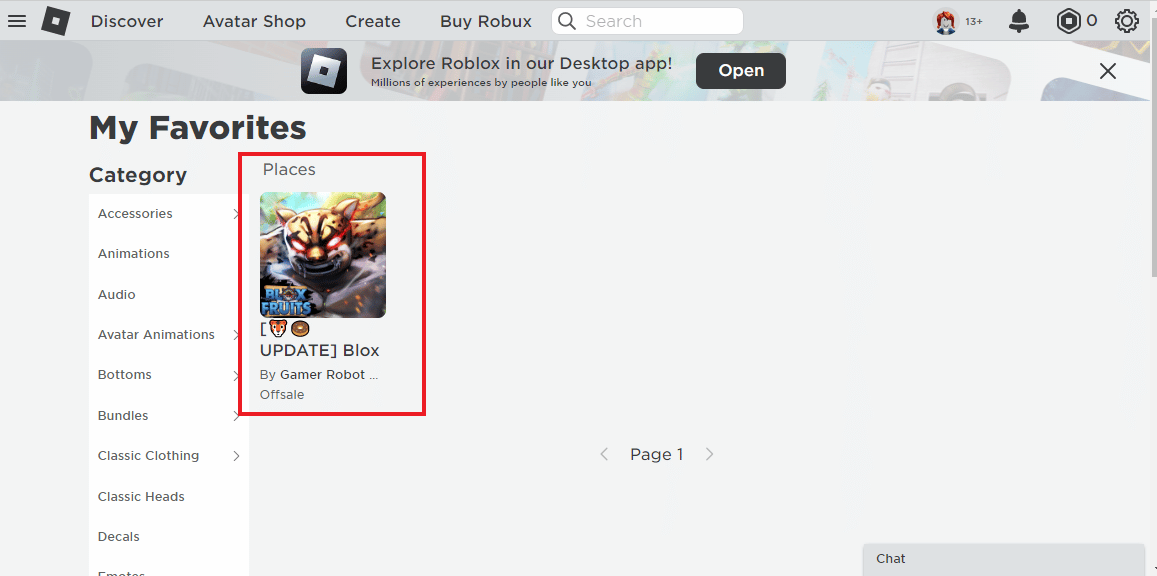Viewport: 1157px width, 576px height.
Task: Select the Bundles category
Action: pos(123,416)
